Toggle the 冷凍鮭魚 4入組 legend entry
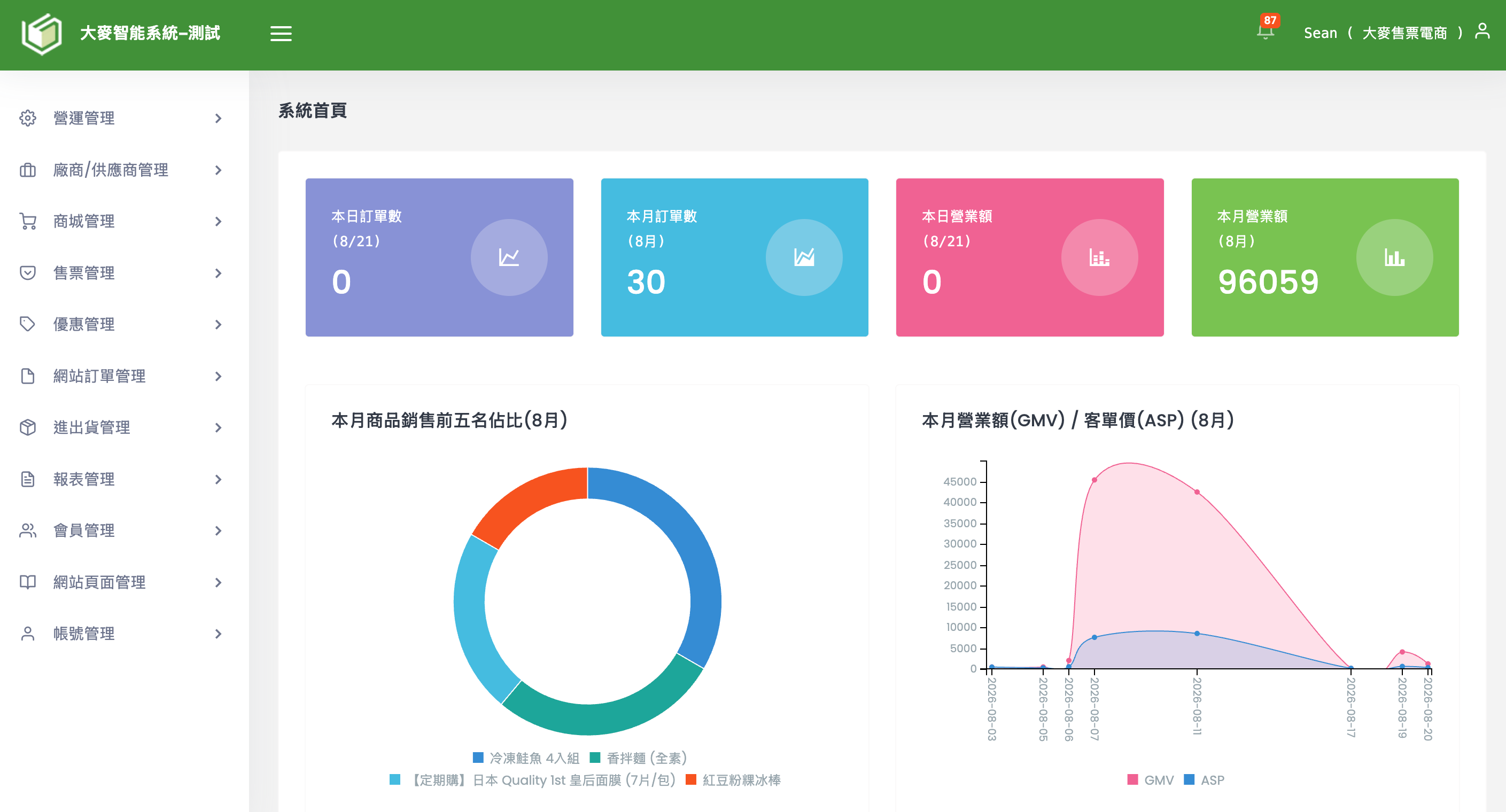The image size is (1506, 812). [x=525, y=758]
